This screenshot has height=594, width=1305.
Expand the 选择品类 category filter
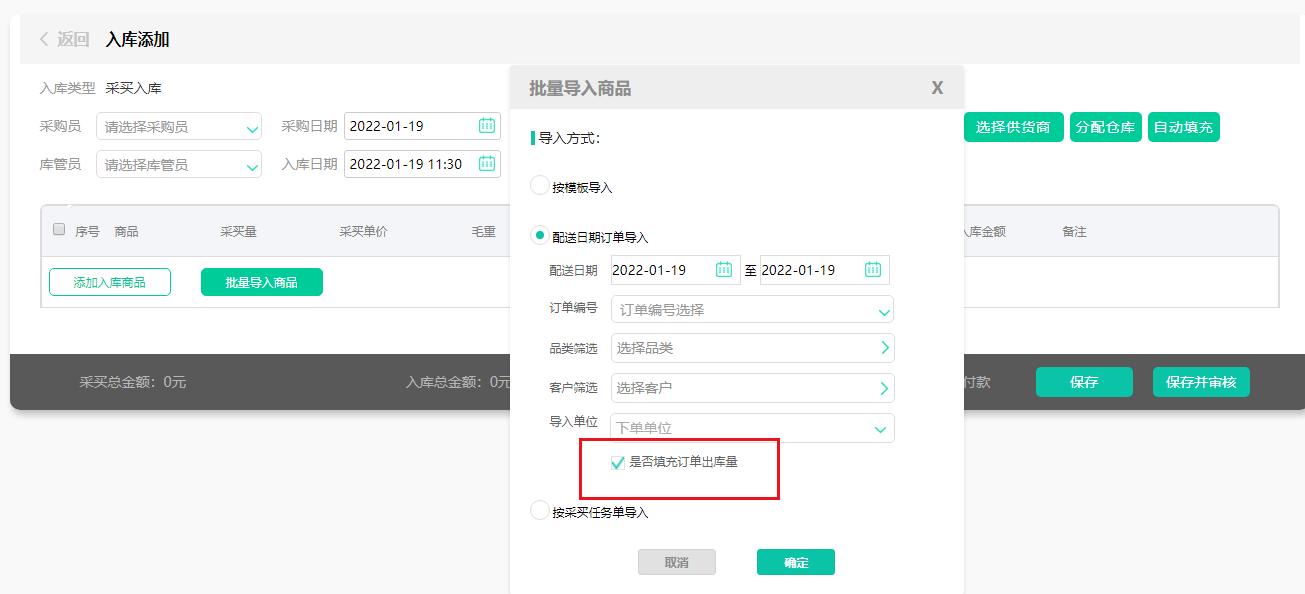pyautogui.click(x=751, y=348)
